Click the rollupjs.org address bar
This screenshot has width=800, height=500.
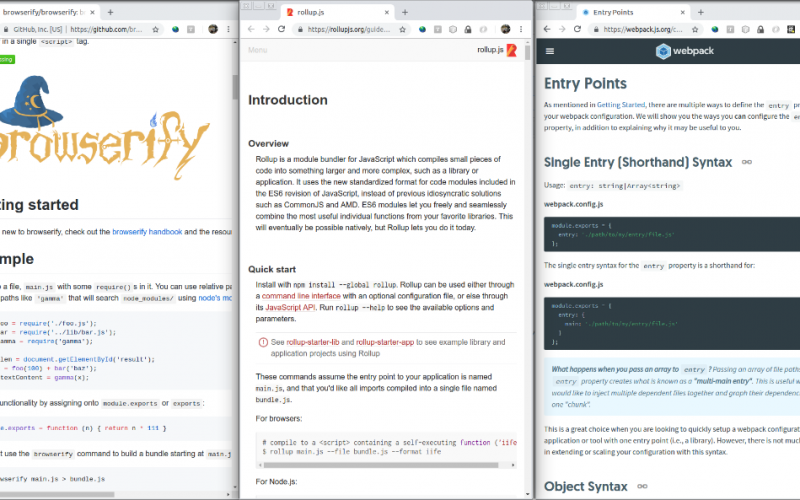tap(348, 30)
